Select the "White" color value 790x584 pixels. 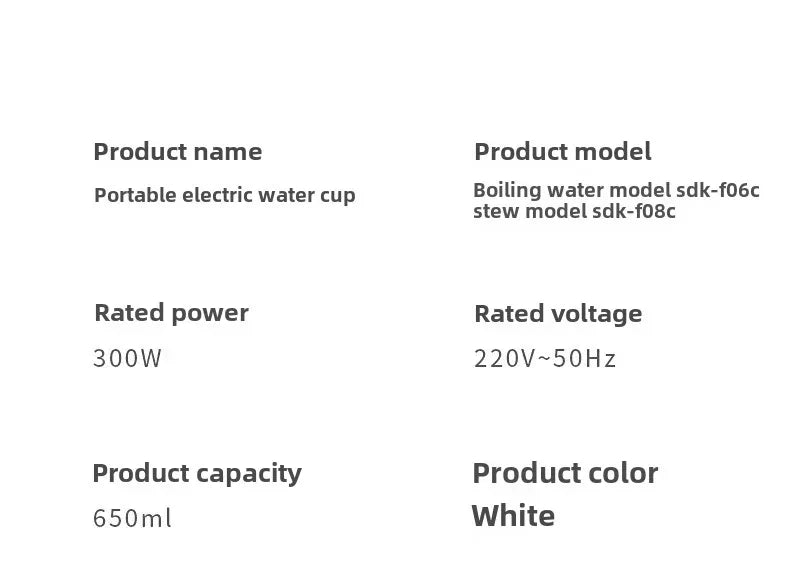tap(513, 516)
